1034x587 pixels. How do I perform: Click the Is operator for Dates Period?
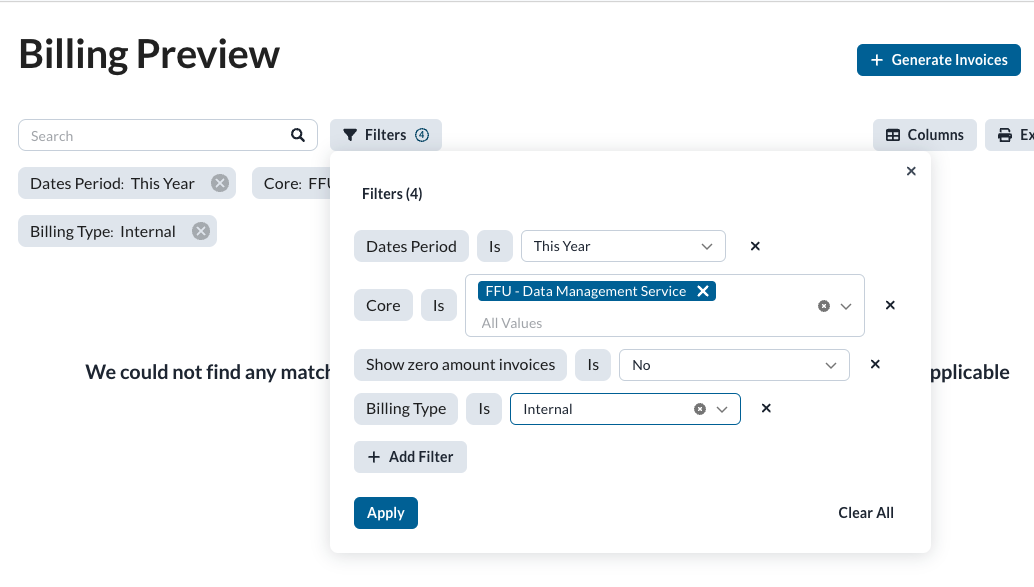pyautogui.click(x=495, y=246)
